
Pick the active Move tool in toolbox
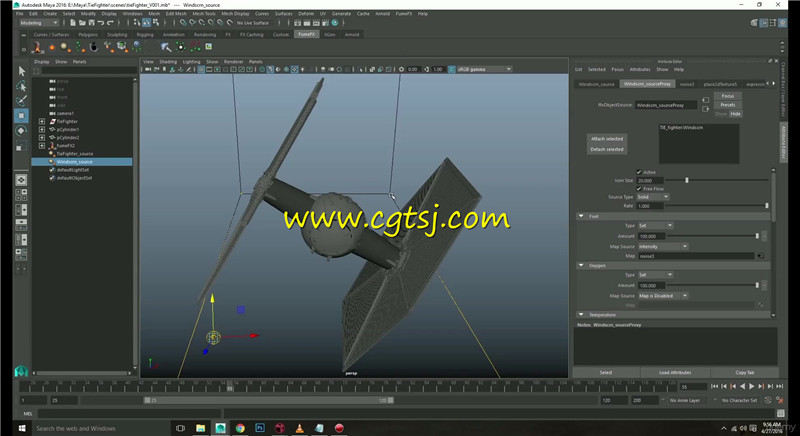[21, 116]
